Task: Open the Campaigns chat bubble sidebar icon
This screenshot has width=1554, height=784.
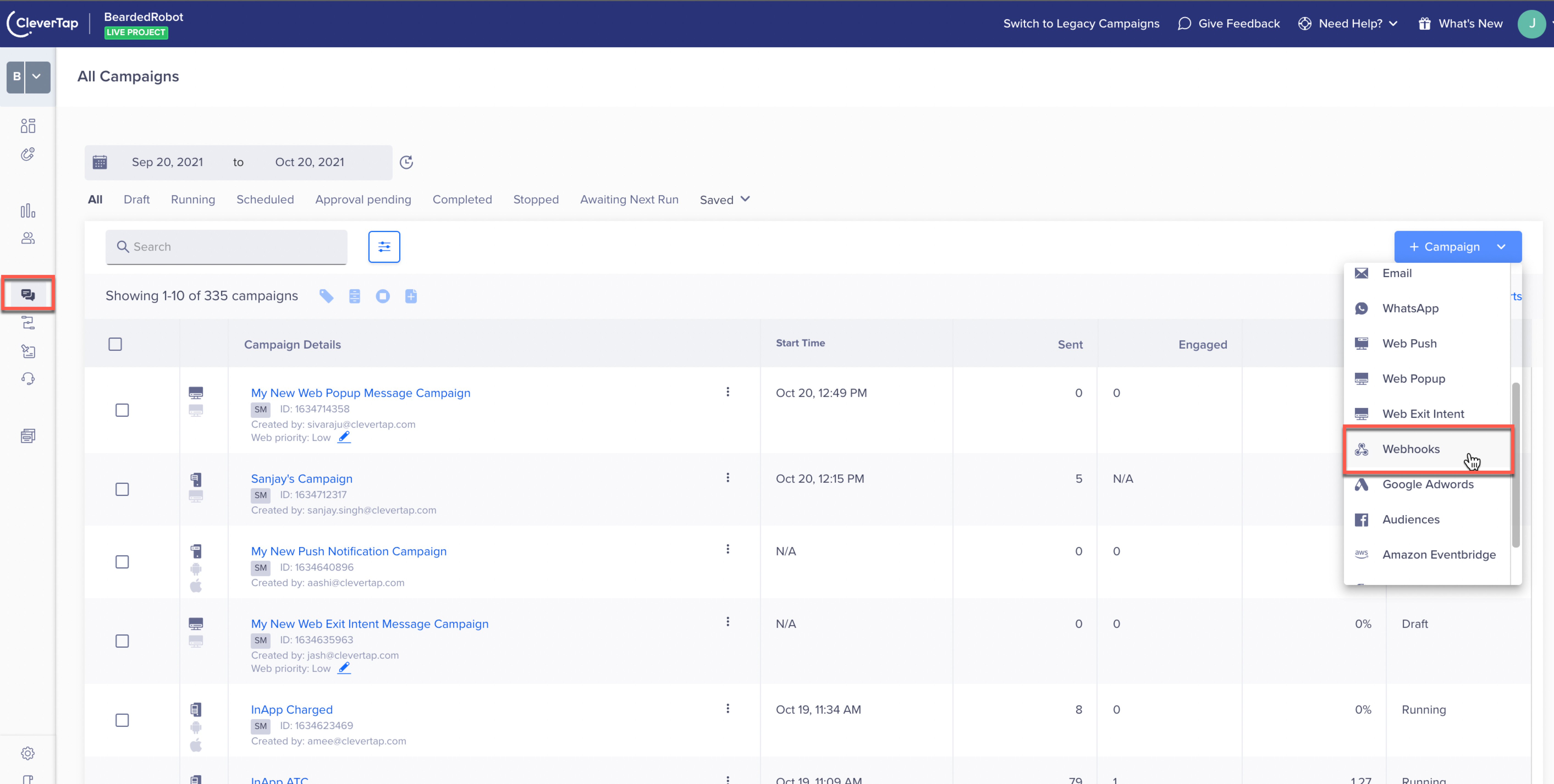Action: 28,294
